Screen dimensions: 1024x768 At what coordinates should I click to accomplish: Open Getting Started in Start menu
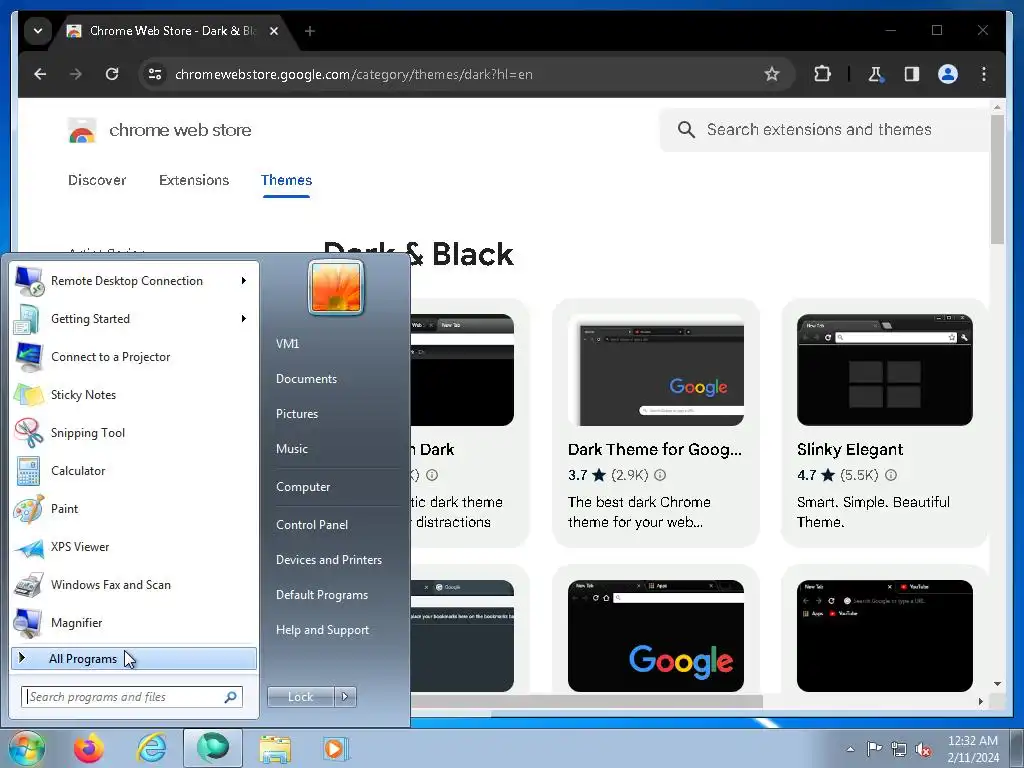[91, 319]
